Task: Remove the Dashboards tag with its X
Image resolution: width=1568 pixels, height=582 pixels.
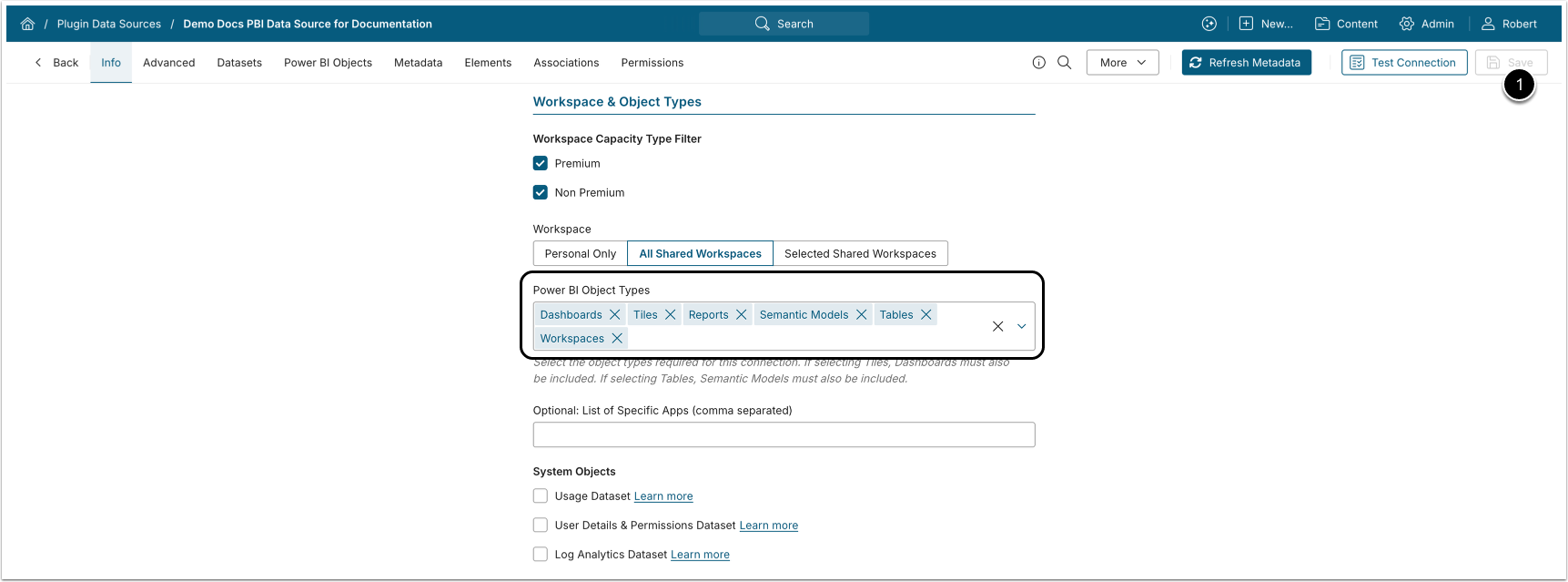Action: [615, 315]
